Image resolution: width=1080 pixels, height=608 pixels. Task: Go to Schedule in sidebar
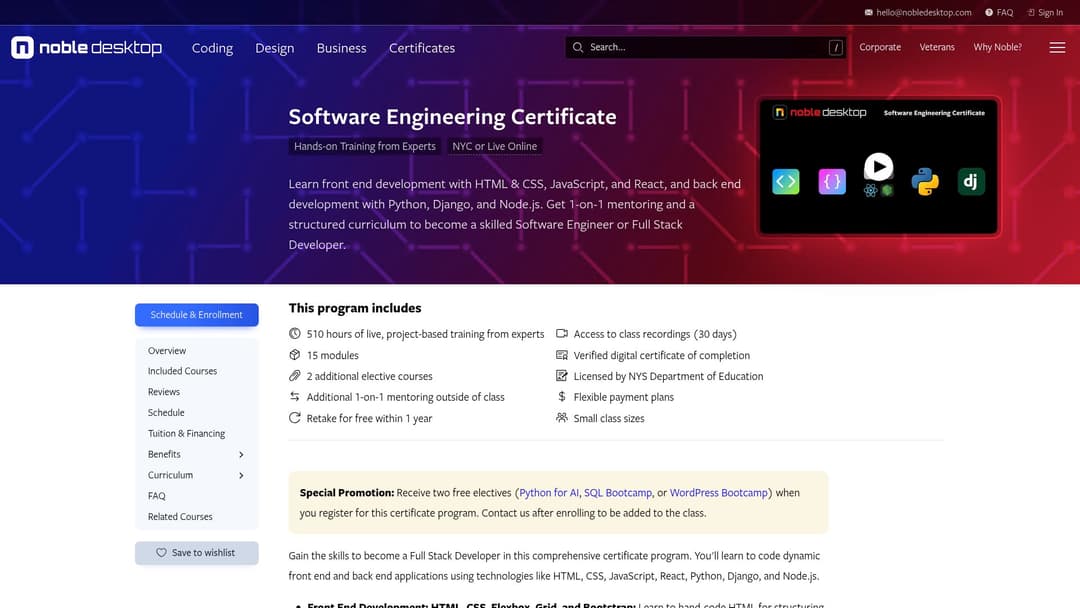click(166, 412)
